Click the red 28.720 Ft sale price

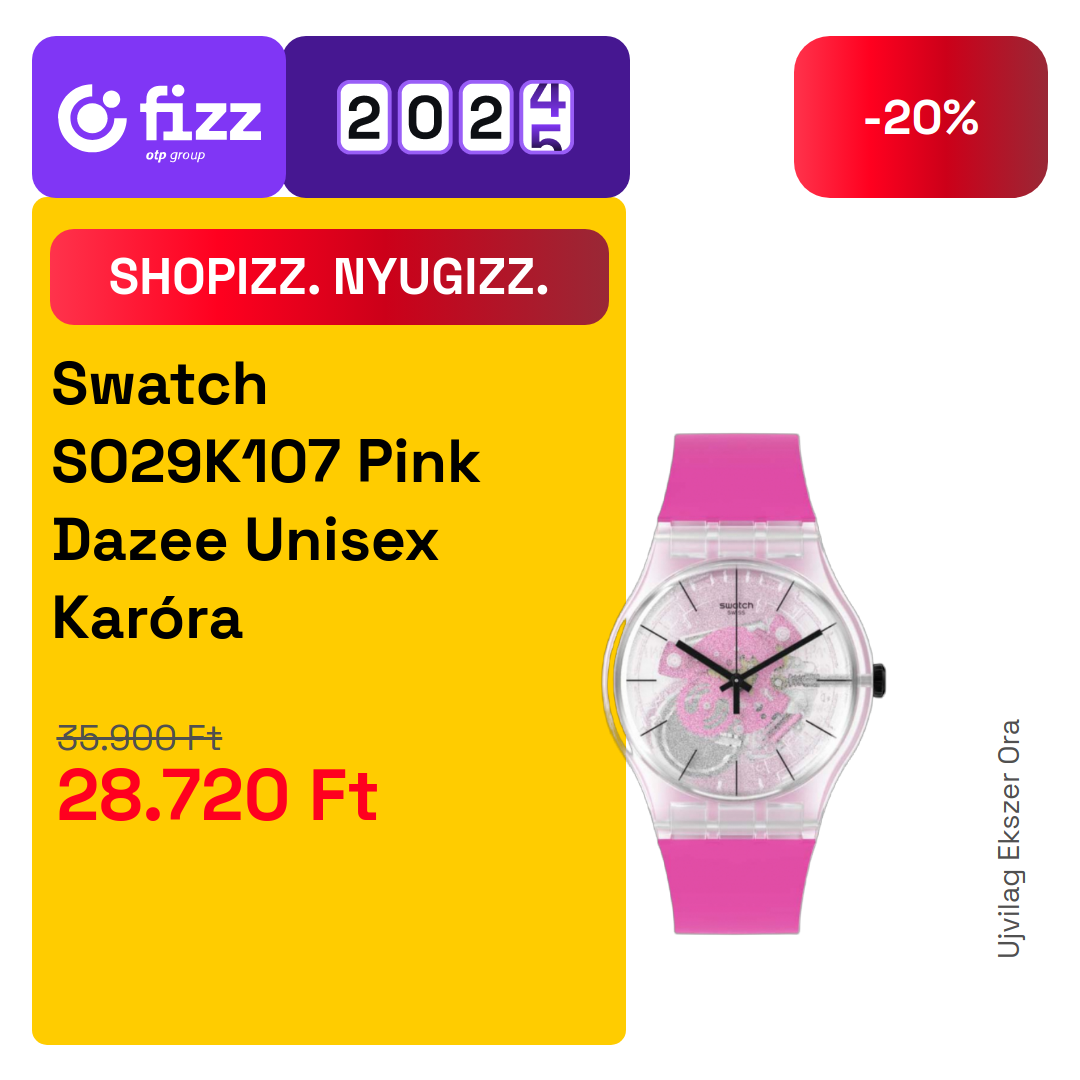coord(218,796)
